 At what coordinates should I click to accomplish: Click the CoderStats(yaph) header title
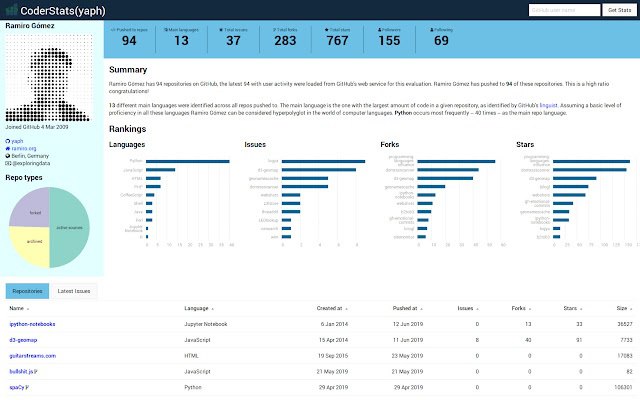[63, 11]
